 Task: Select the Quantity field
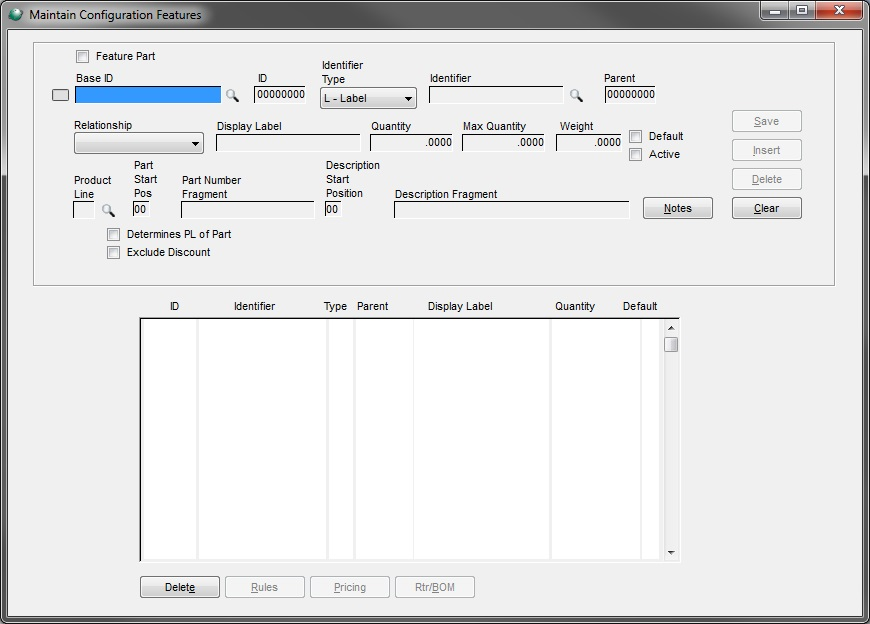(x=411, y=143)
